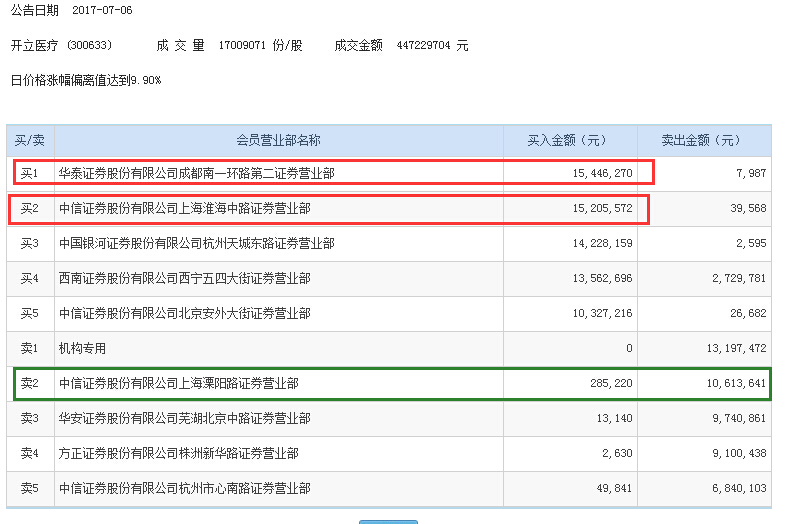Click the 买/卖 column header
The width and height of the screenshot is (786, 524).
click(x=30, y=140)
